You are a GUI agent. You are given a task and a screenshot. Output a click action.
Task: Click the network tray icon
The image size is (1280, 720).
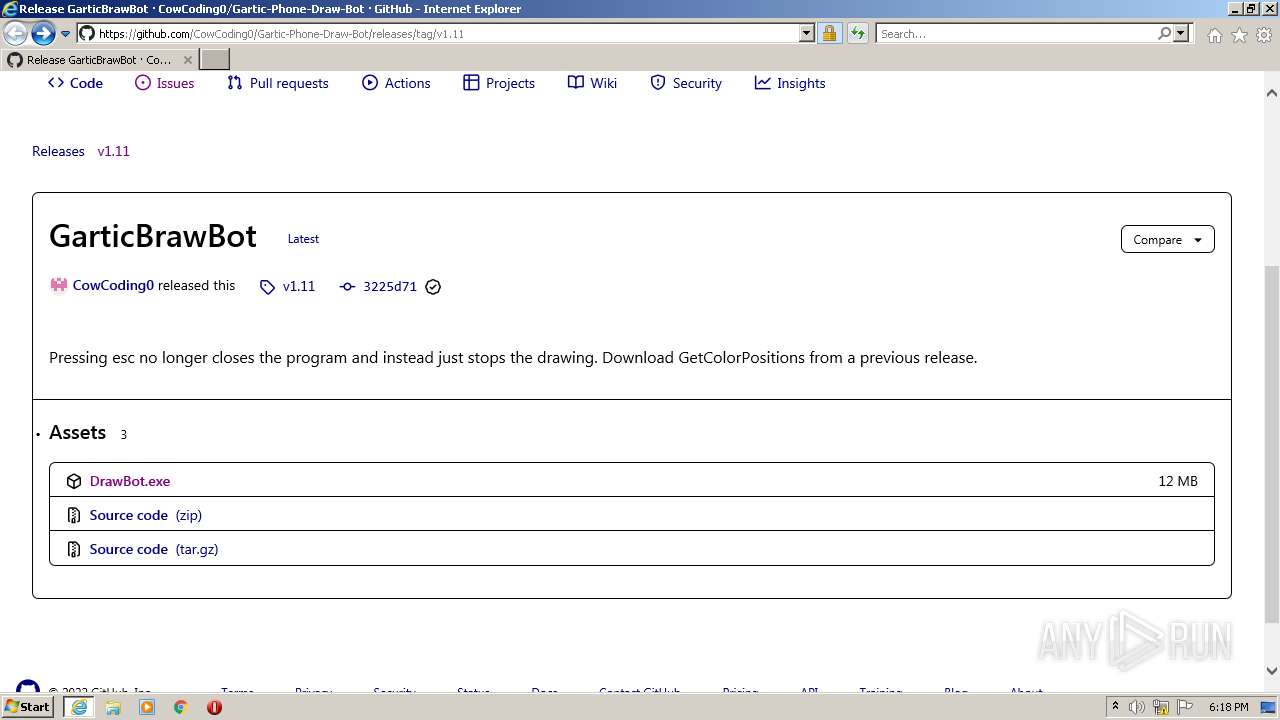click(1161, 707)
